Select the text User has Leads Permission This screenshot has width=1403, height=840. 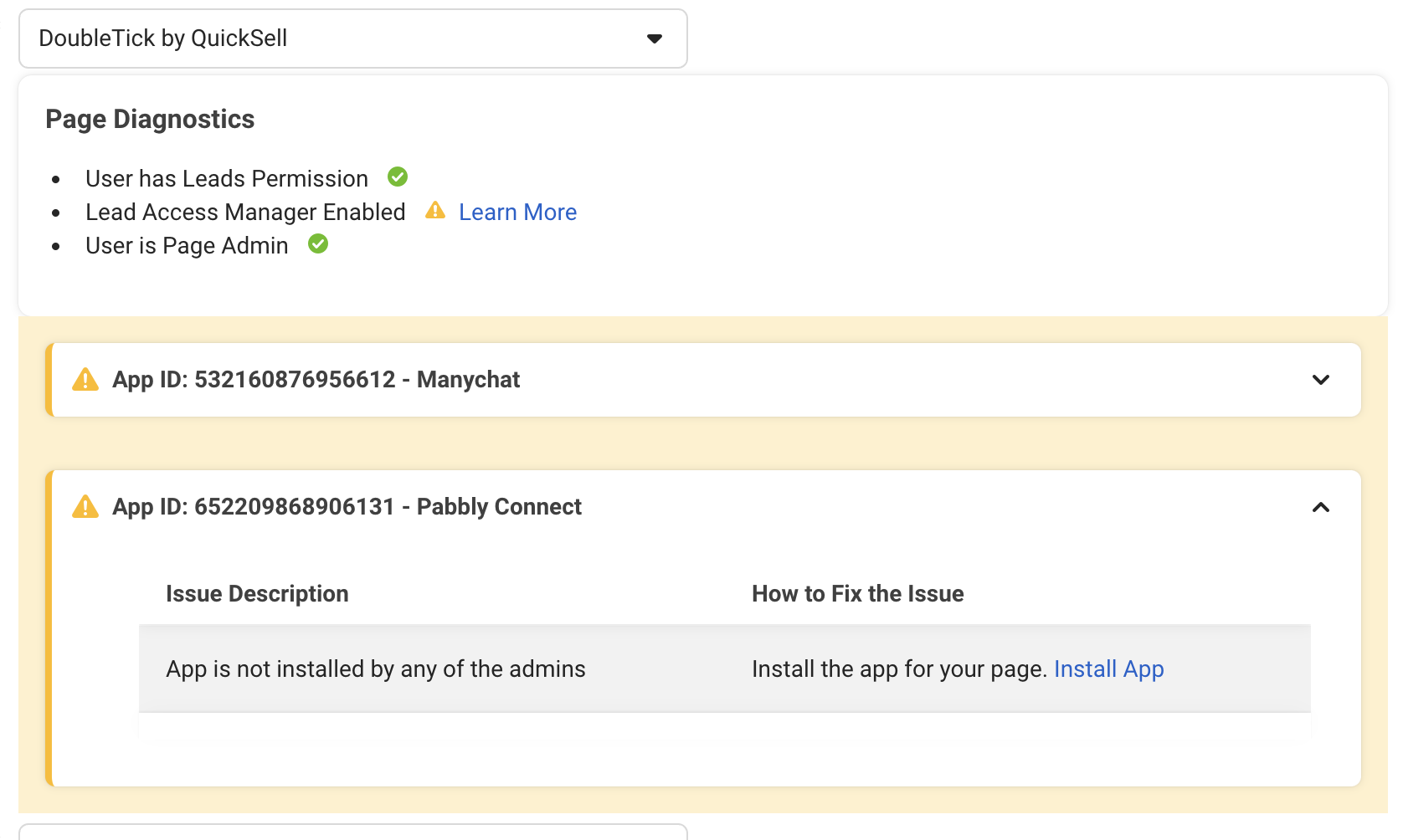point(227,179)
